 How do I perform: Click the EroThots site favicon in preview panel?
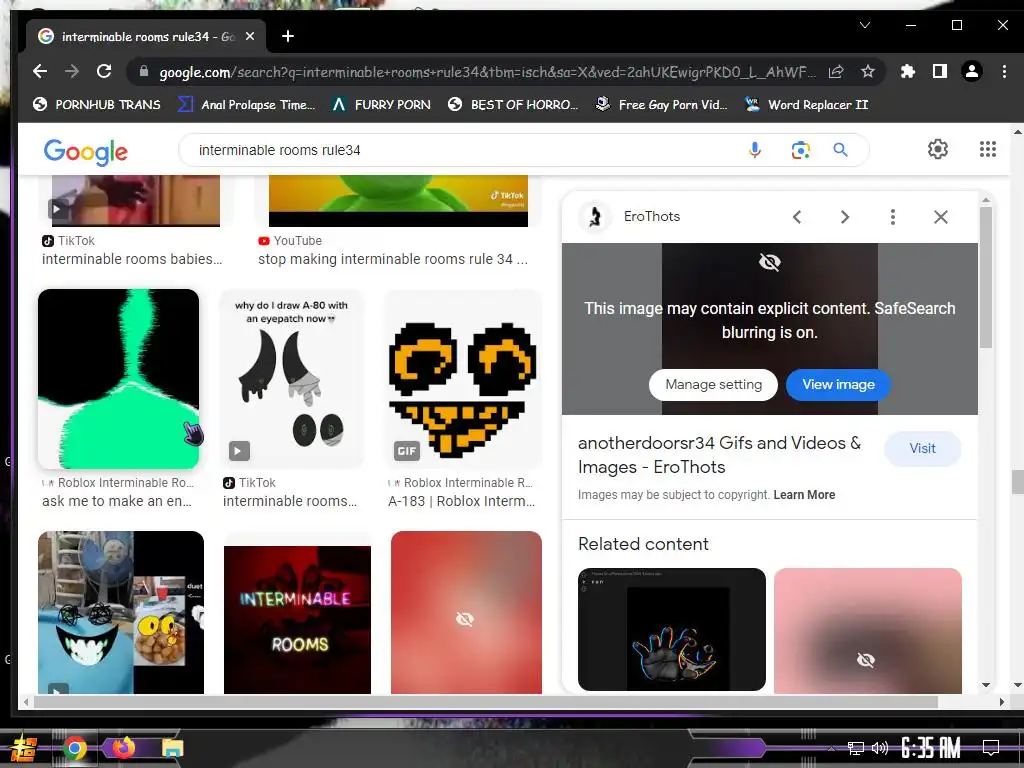[x=595, y=216]
